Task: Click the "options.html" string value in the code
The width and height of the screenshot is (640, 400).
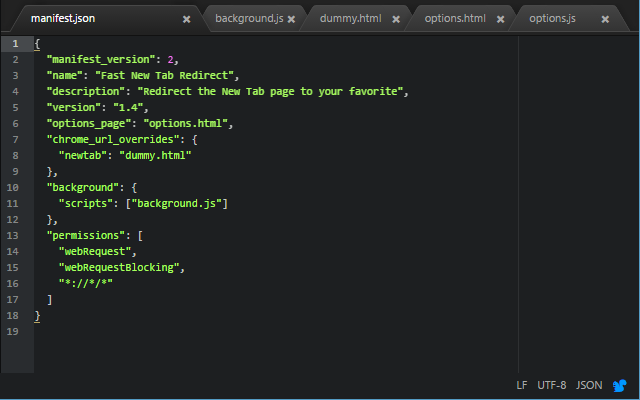Action: click(185, 124)
